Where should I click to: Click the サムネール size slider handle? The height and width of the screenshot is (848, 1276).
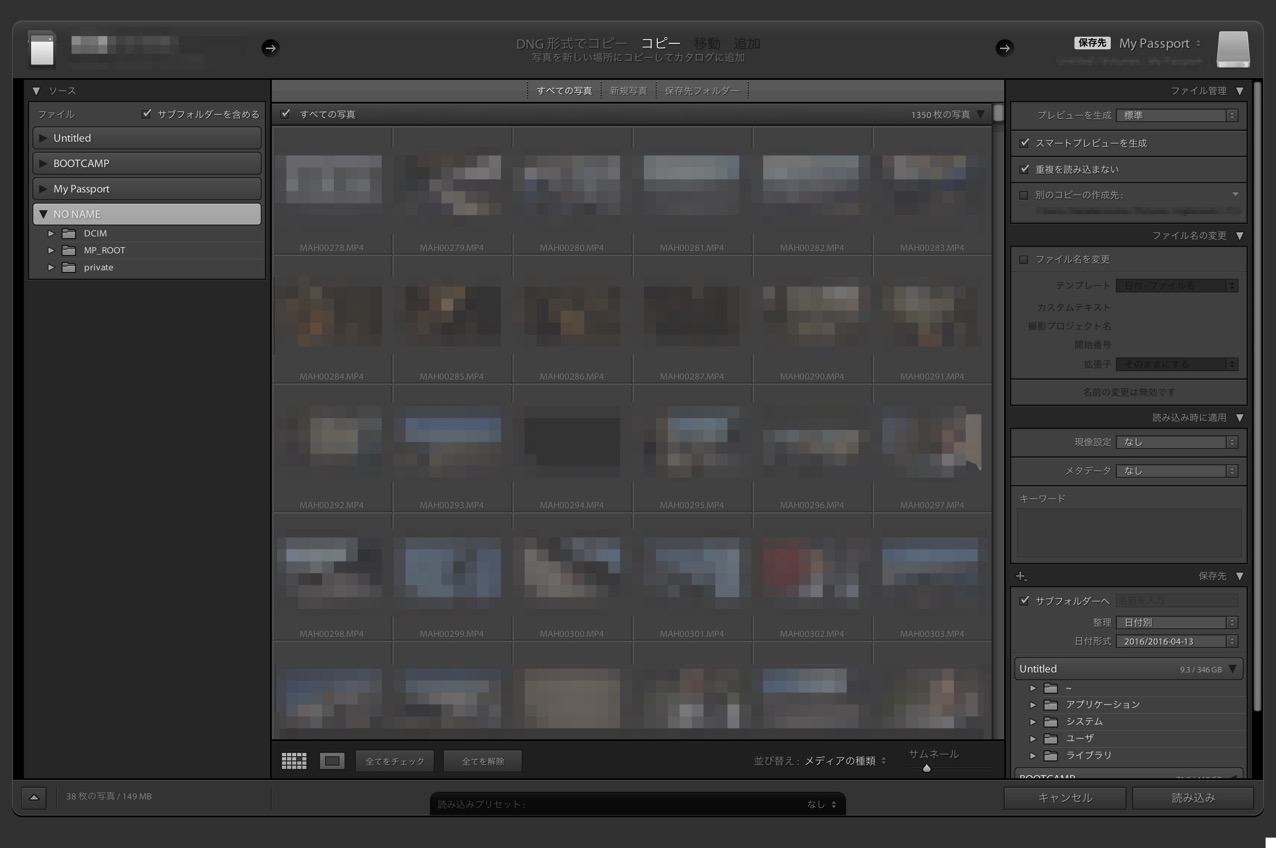pos(927,768)
